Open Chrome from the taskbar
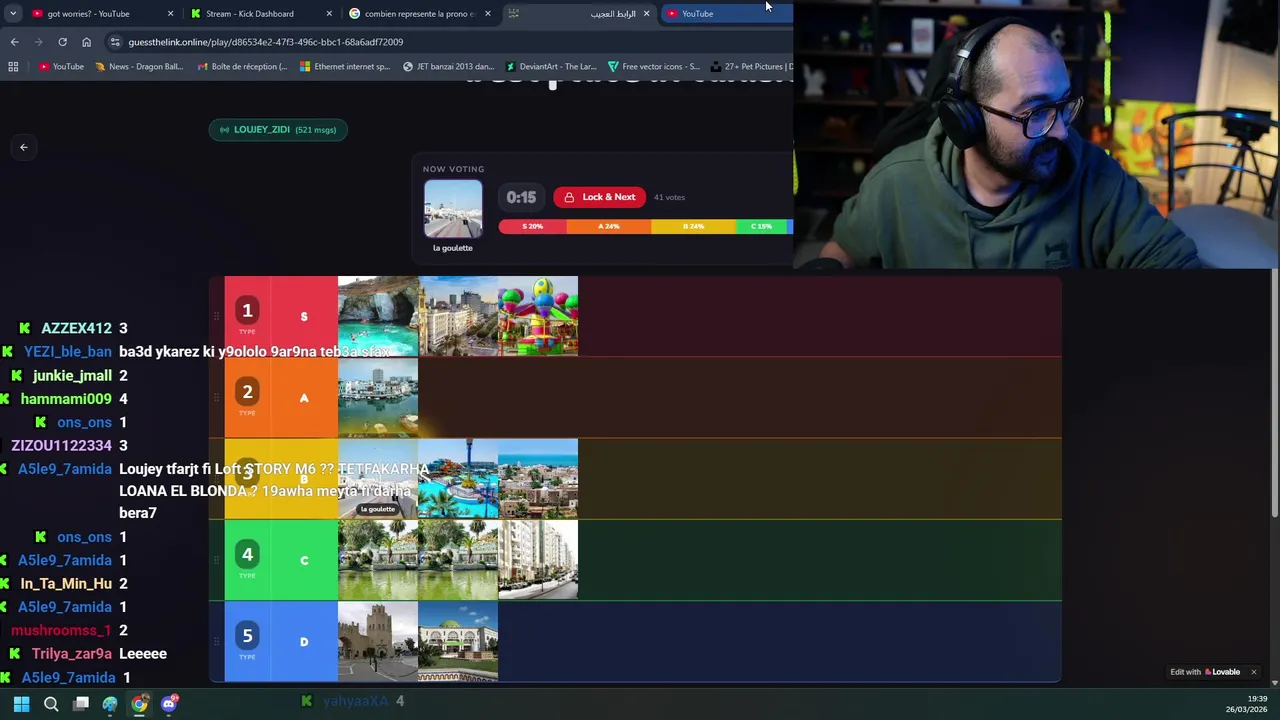Image resolution: width=1280 pixels, height=720 pixels. coord(140,704)
